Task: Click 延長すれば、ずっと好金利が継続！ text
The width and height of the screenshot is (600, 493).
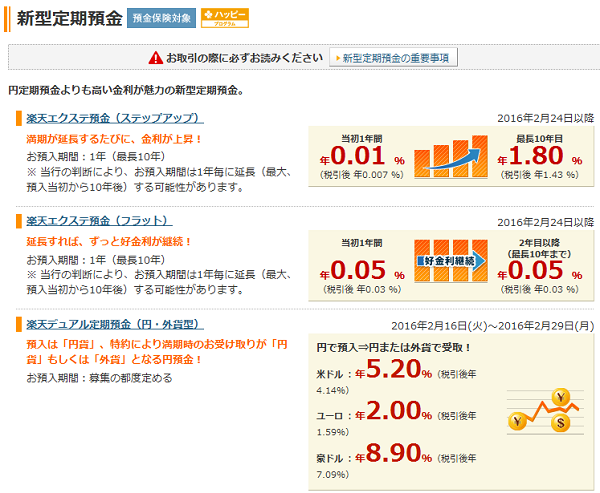Action: (109, 242)
